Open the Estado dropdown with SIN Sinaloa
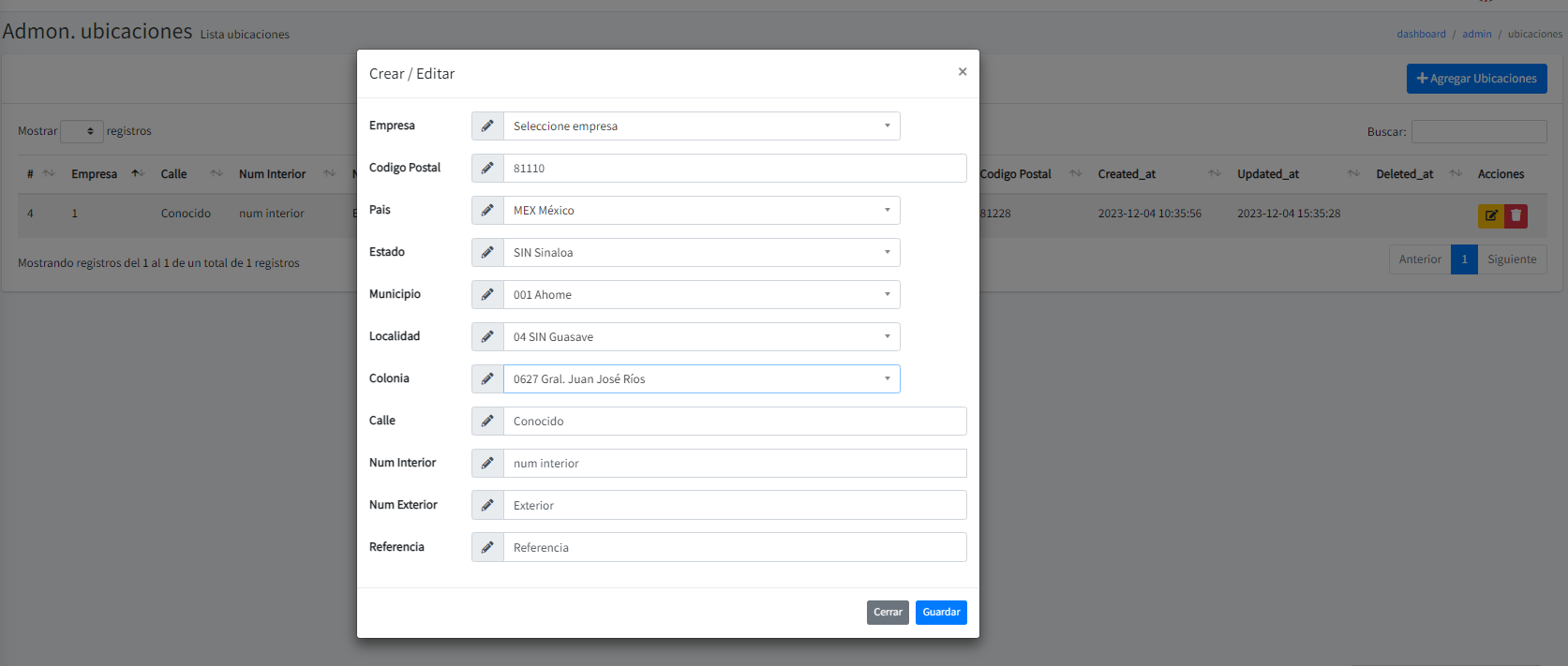 [701, 253]
